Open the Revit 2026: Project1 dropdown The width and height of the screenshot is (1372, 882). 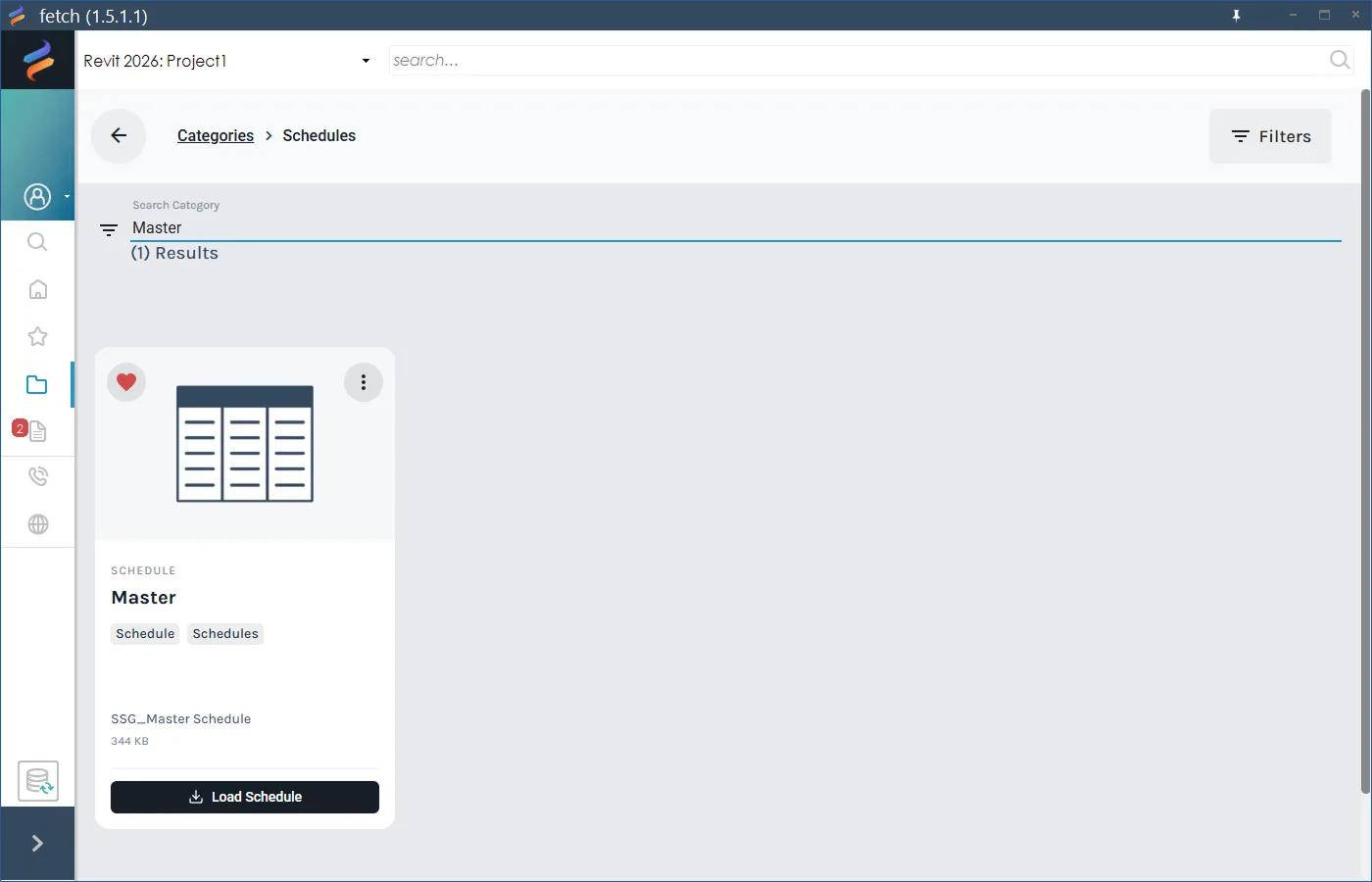point(227,61)
